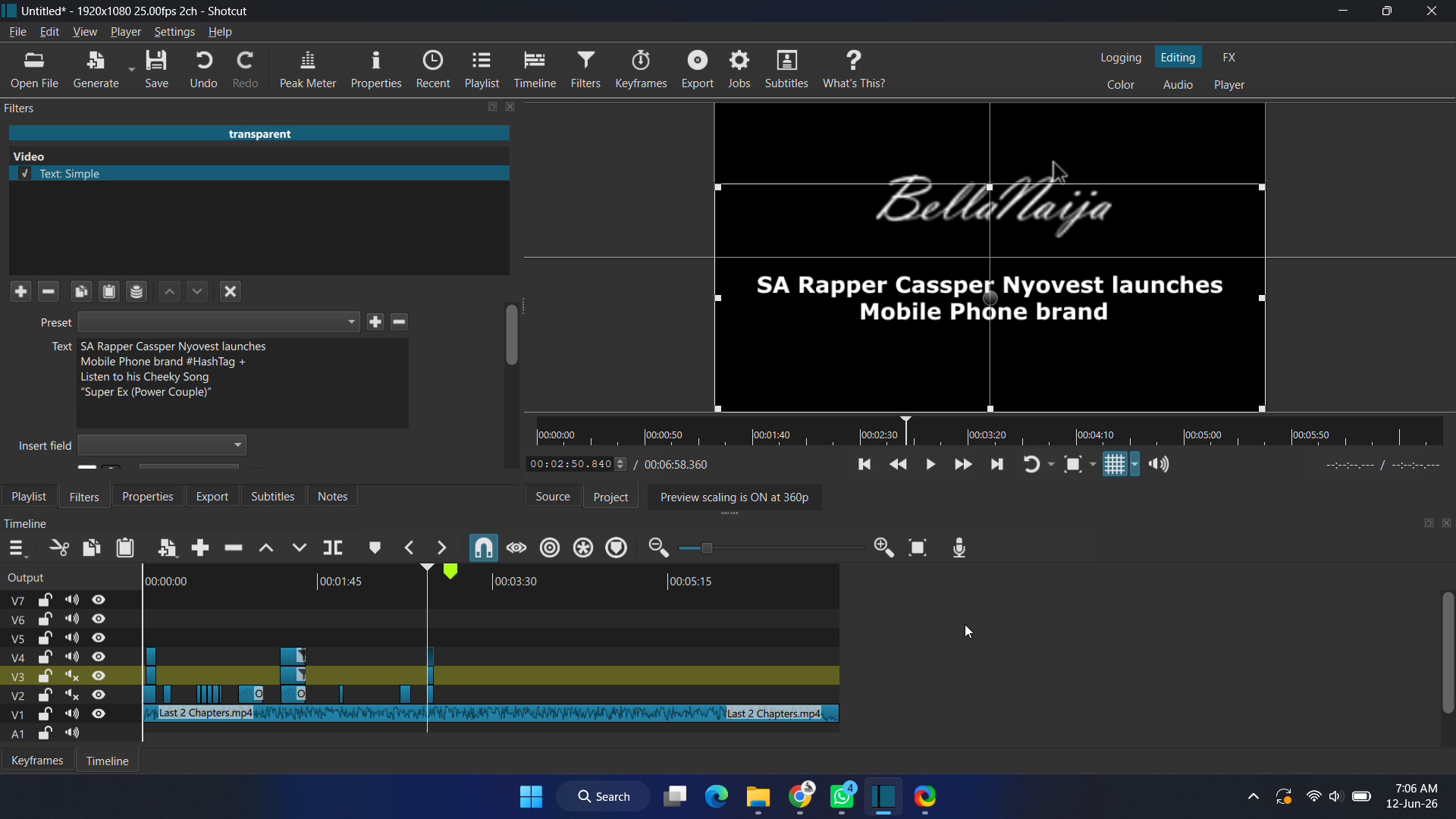Click the Ripple Delete timeline button
The height and width of the screenshot is (819, 1456).
(x=233, y=548)
